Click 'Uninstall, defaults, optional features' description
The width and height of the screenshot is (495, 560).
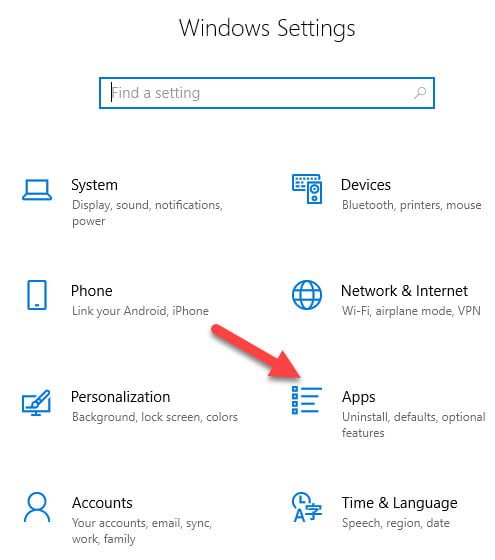point(414,425)
